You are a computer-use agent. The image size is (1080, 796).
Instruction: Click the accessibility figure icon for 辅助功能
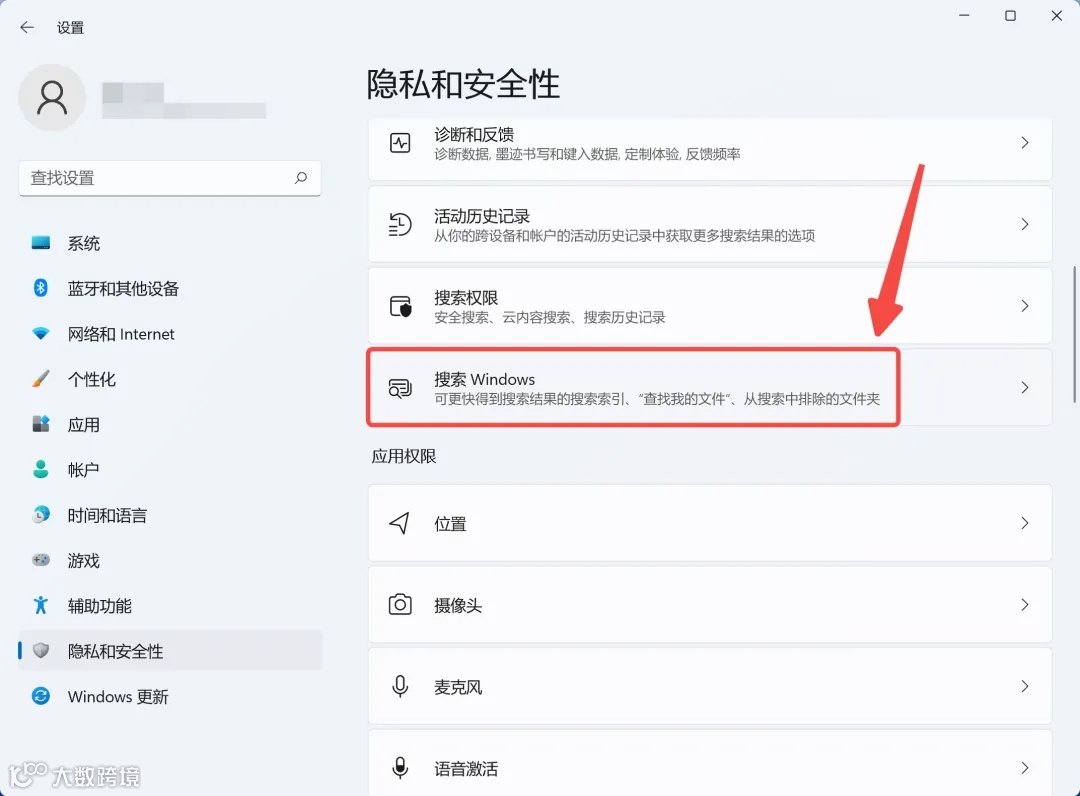click(x=41, y=605)
